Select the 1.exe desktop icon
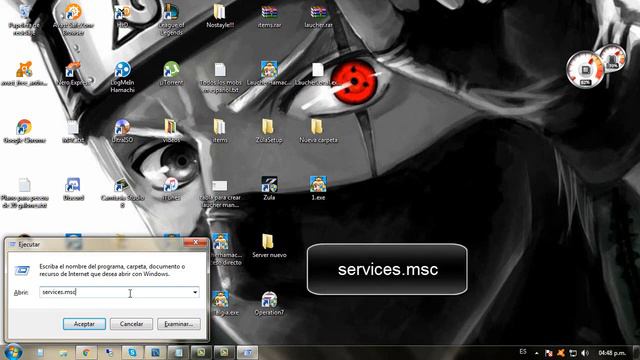Viewport: 640px width, 360px height. (318, 189)
